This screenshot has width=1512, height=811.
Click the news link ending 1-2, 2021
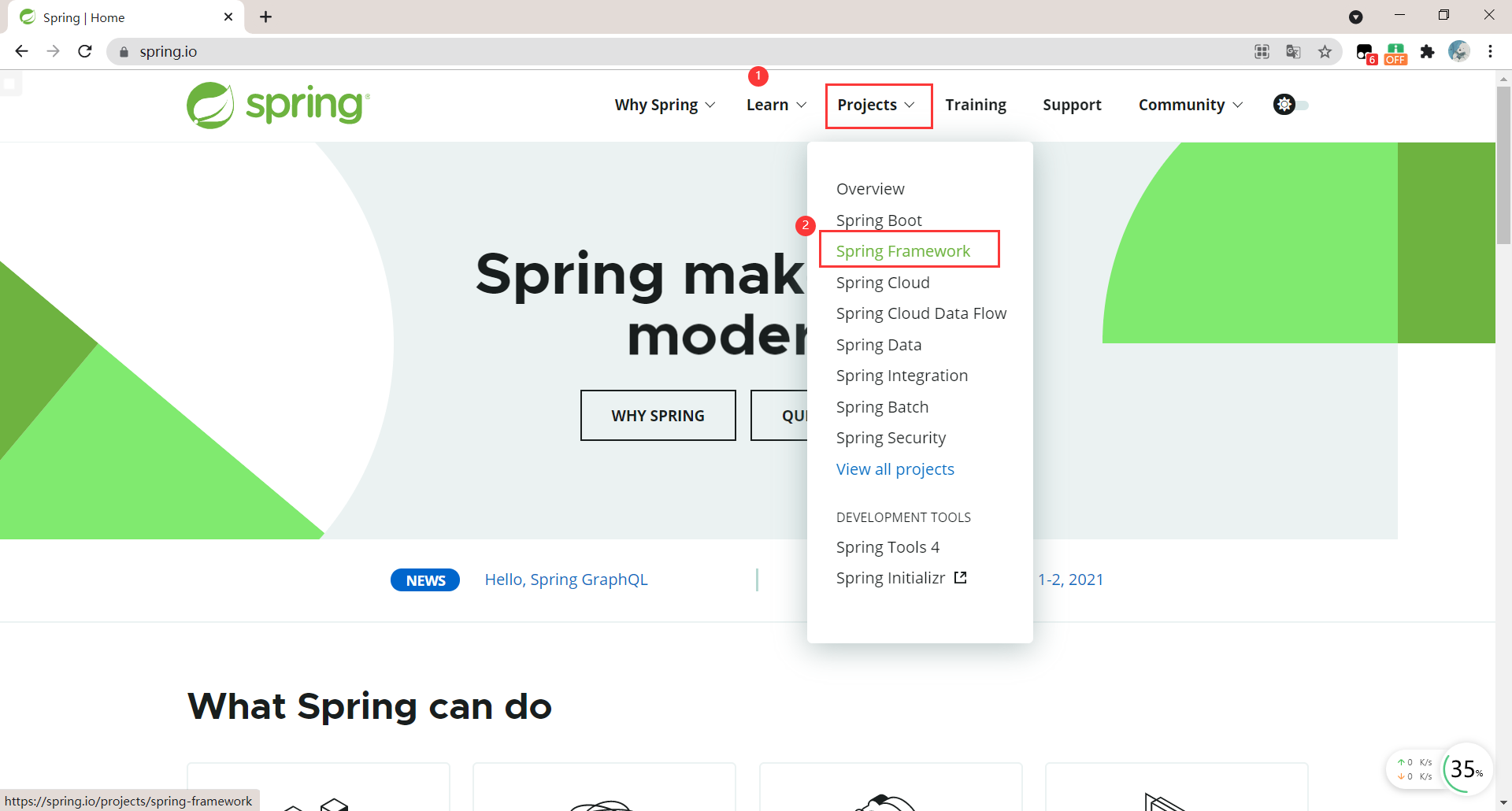click(1070, 580)
